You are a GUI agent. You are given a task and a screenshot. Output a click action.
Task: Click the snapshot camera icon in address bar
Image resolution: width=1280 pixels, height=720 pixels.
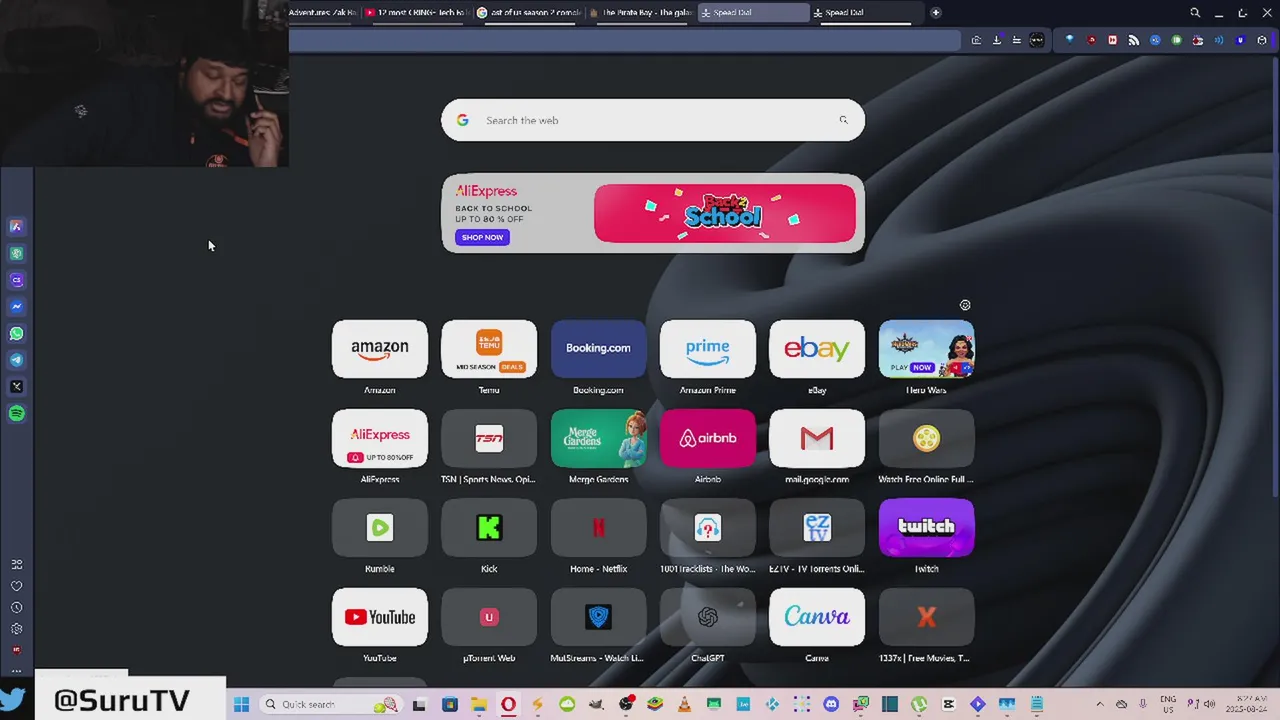tap(976, 40)
